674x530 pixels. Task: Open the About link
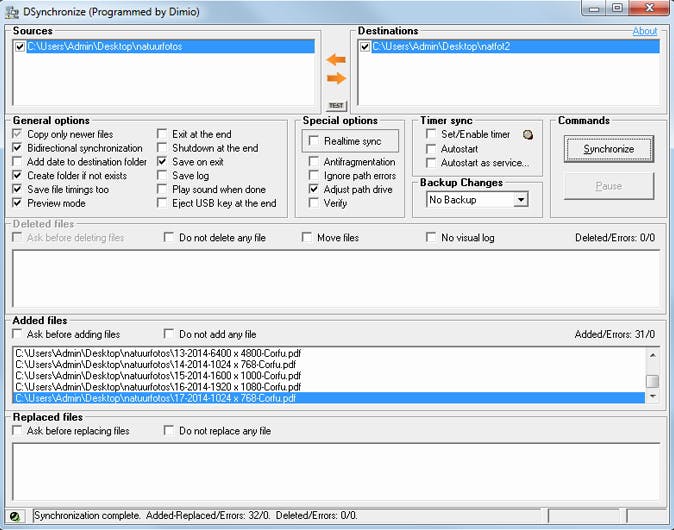[x=645, y=31]
